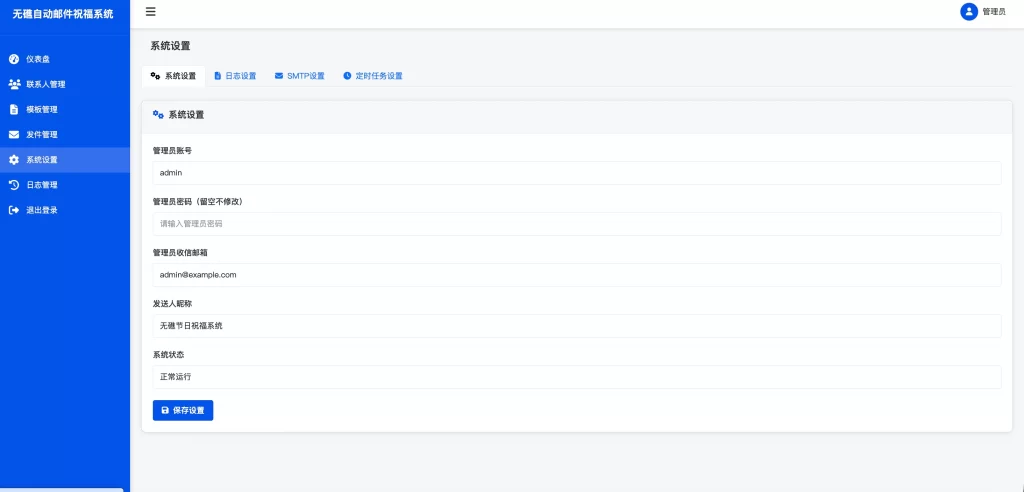Click the 模板管理 template file icon
The width and height of the screenshot is (1024, 492).
click(x=14, y=109)
